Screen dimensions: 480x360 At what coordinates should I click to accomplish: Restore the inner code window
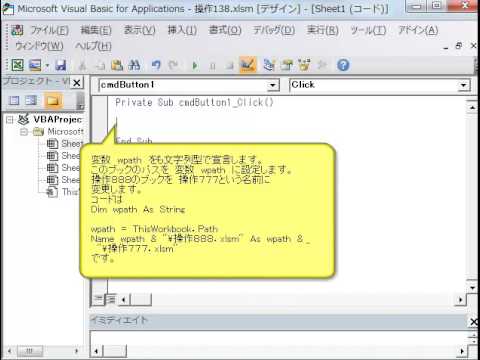[459, 46]
